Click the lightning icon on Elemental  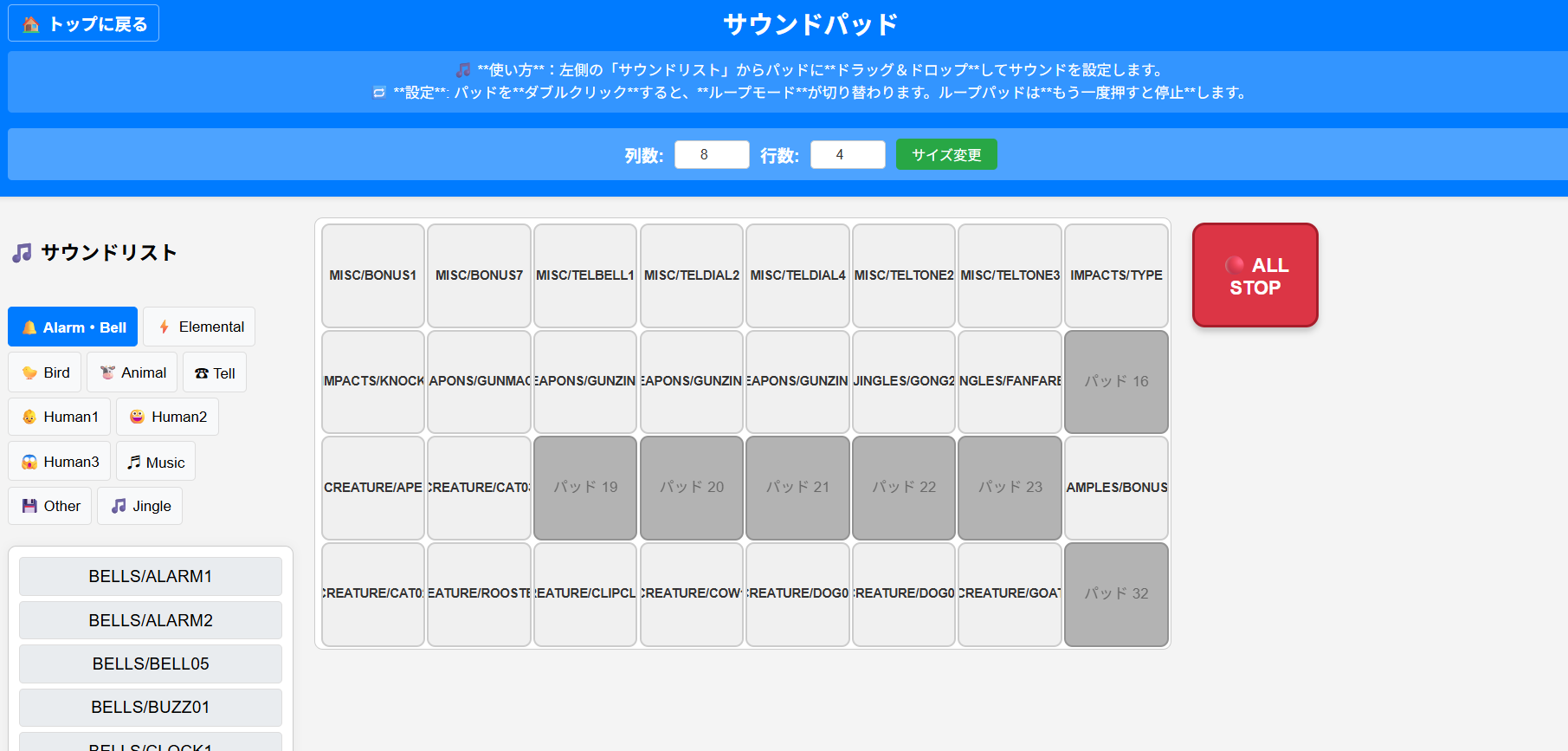click(x=164, y=327)
